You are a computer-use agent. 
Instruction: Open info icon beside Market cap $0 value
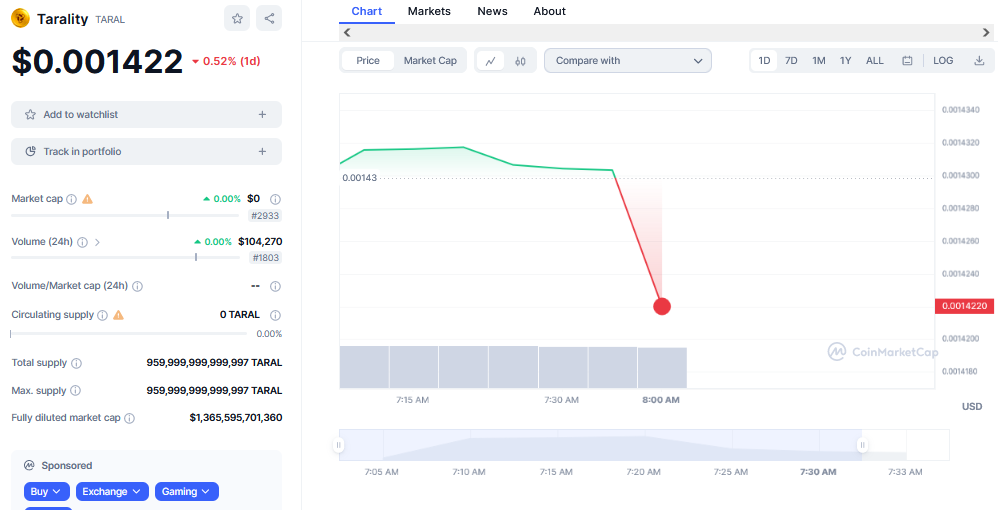[x=275, y=199]
